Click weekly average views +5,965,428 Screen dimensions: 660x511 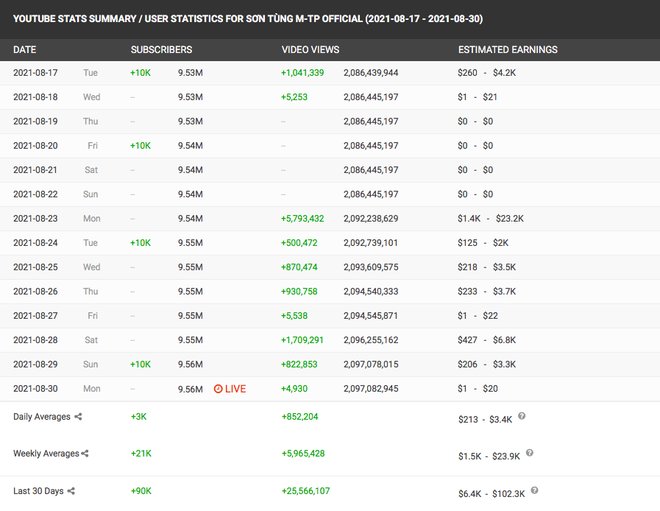(x=303, y=453)
